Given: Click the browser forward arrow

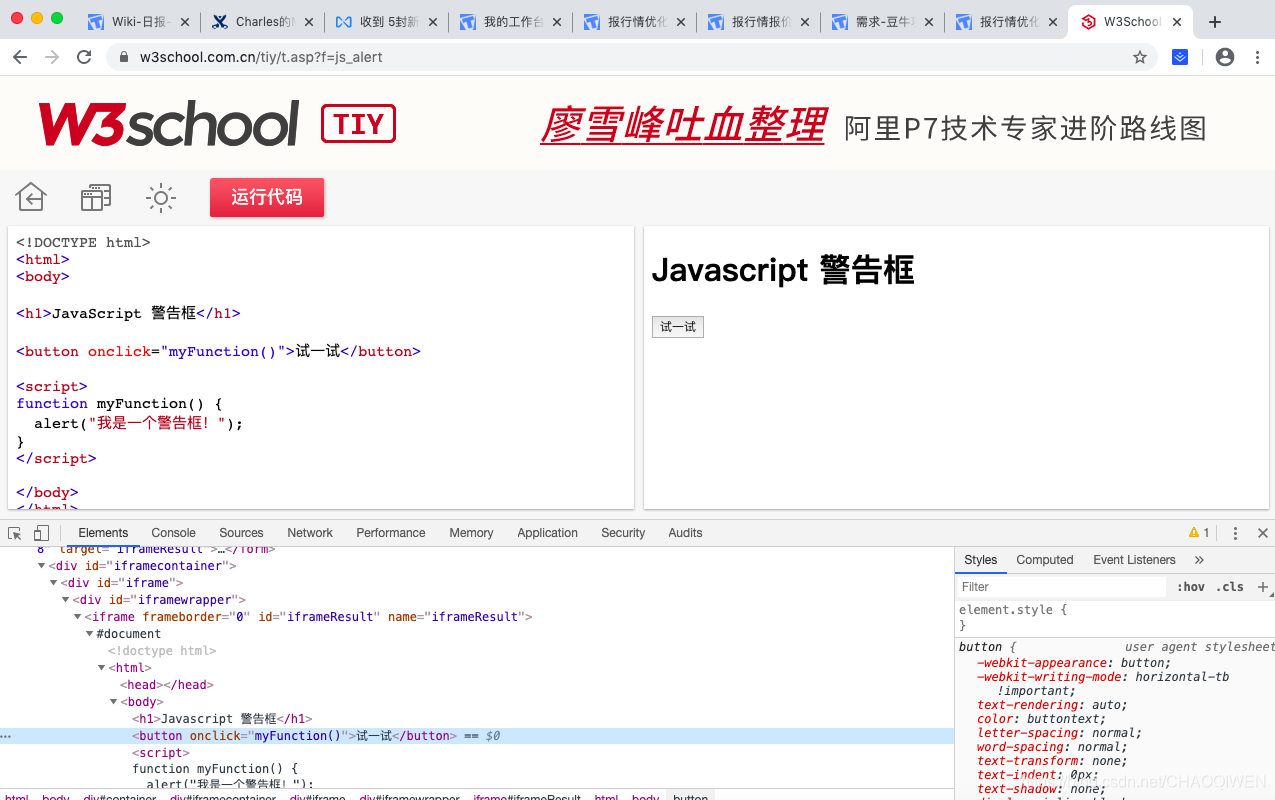Looking at the screenshot, I should click(52, 57).
